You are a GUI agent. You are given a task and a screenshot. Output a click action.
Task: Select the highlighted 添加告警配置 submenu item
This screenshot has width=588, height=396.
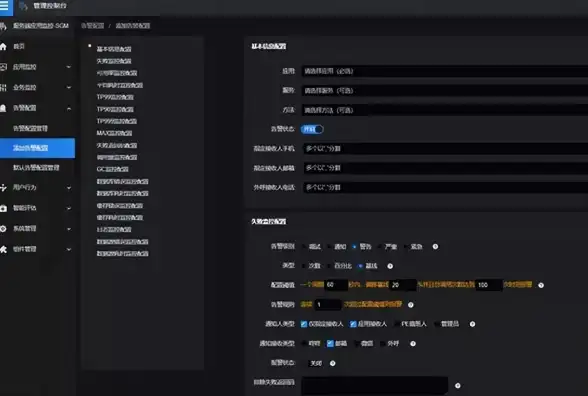[x=38, y=148]
